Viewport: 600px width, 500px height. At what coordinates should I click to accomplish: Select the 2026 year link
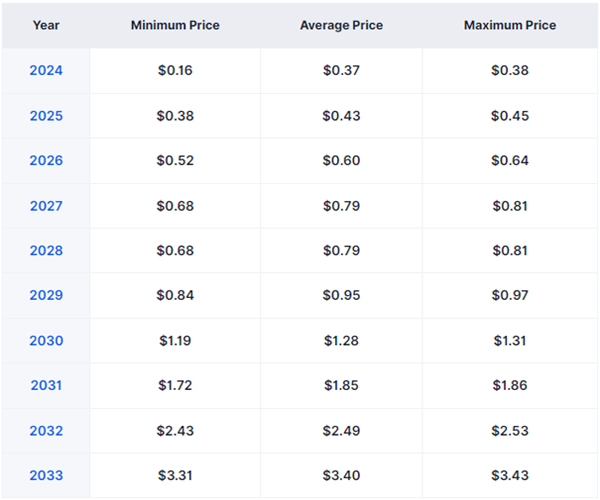[x=46, y=161]
